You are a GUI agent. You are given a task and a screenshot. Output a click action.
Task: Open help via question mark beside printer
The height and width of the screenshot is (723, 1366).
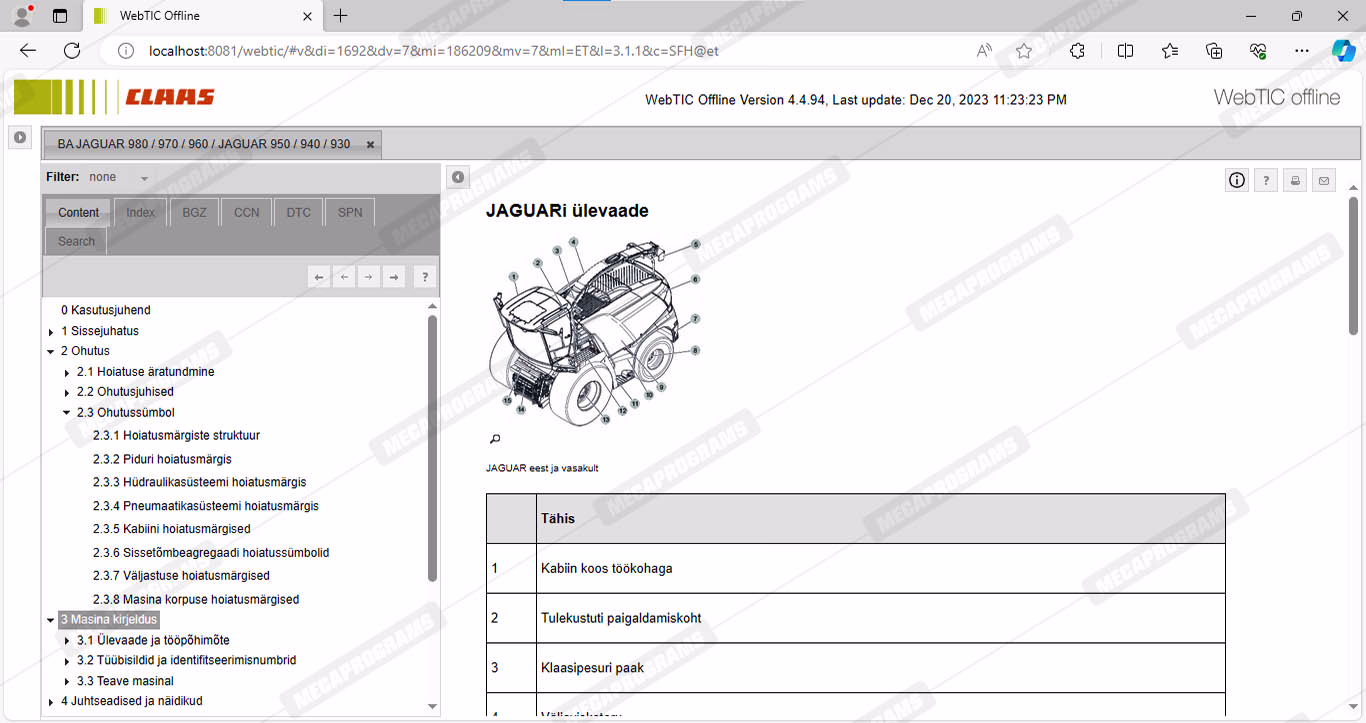1266,180
